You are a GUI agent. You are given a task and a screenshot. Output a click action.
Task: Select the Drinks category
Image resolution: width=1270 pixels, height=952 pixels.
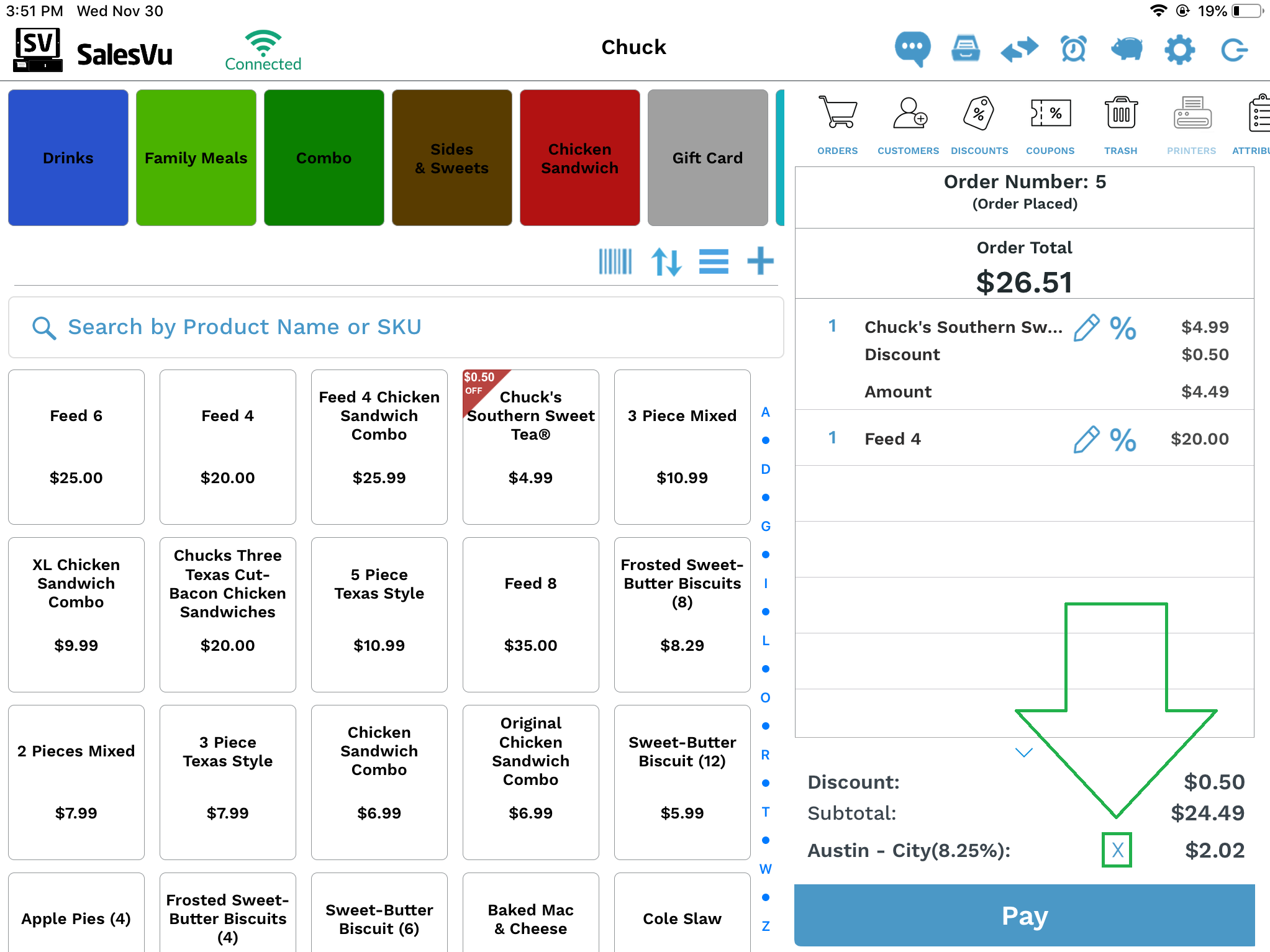tap(68, 158)
